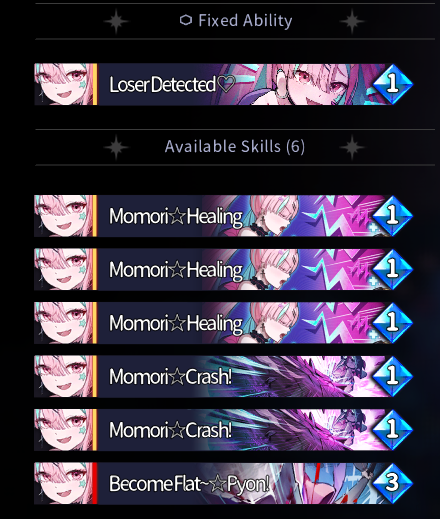Click the portrait on last Momori☆Crash! row

pos(63,430)
